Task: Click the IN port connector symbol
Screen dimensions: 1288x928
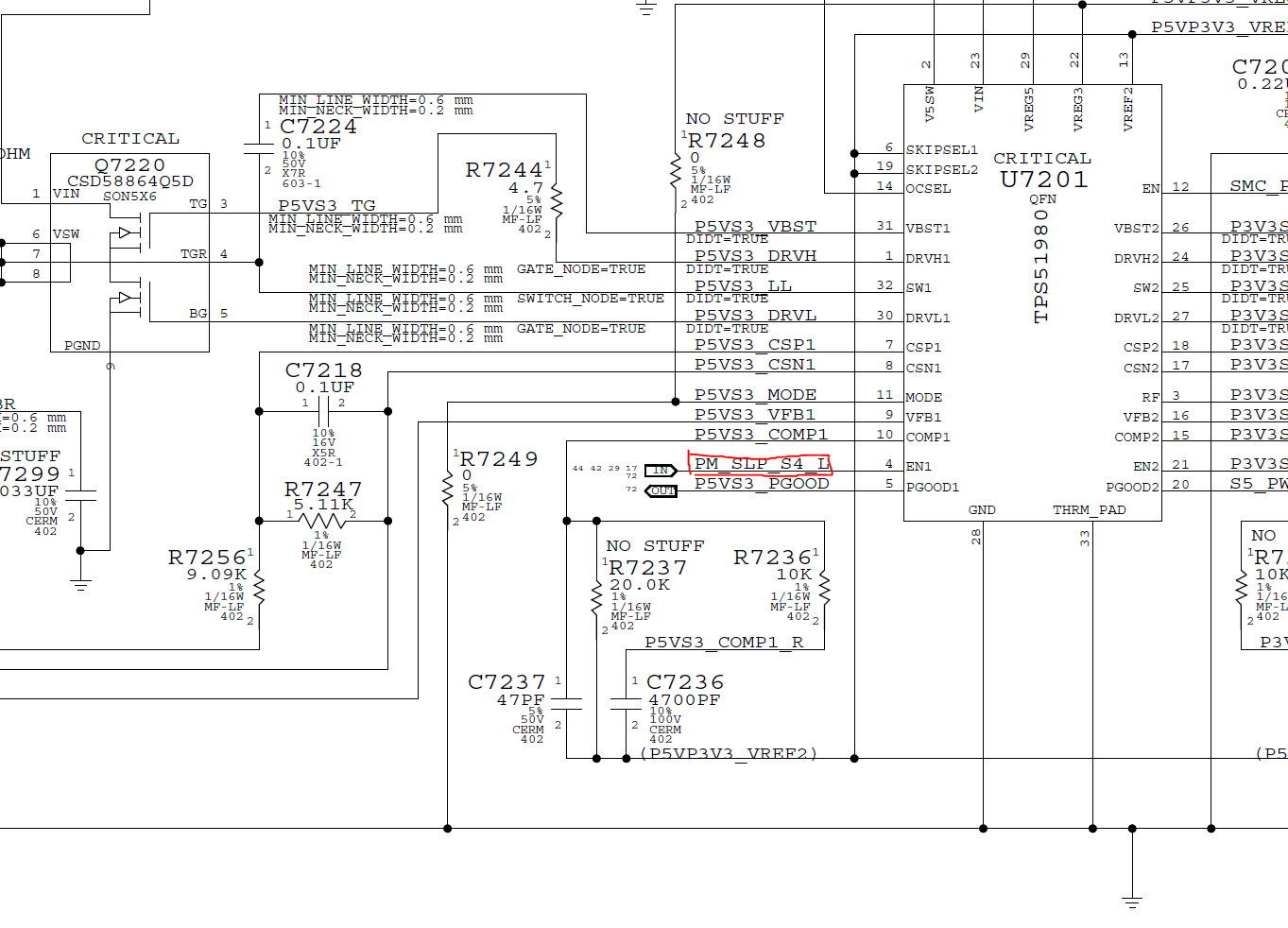Action: click(x=661, y=470)
